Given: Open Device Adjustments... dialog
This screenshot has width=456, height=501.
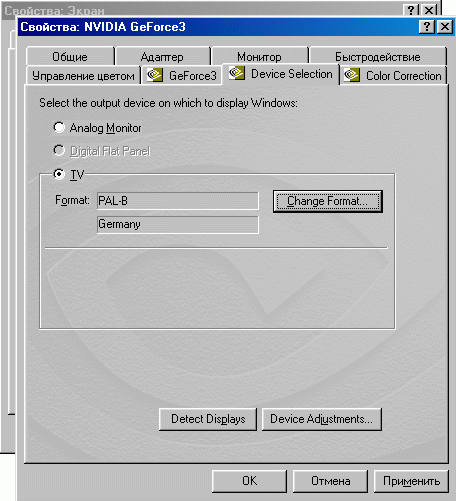Looking at the screenshot, I should click(x=322, y=419).
